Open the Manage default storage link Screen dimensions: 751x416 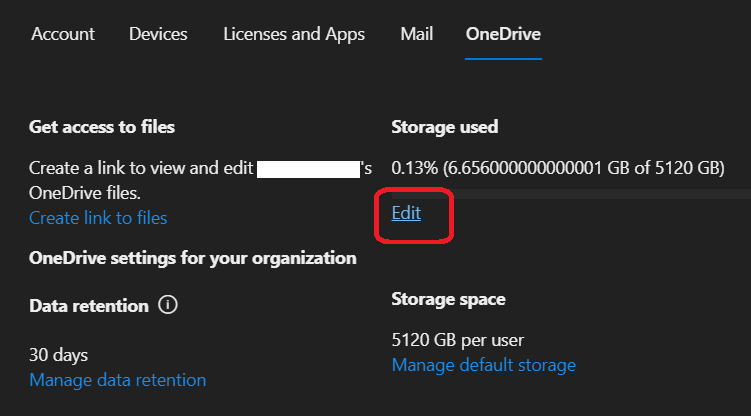click(483, 365)
